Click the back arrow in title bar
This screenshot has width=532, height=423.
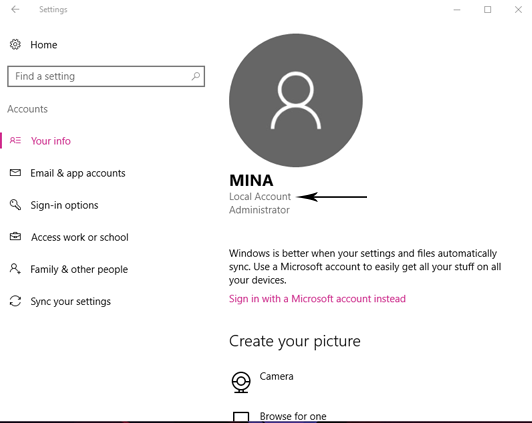(15, 9)
